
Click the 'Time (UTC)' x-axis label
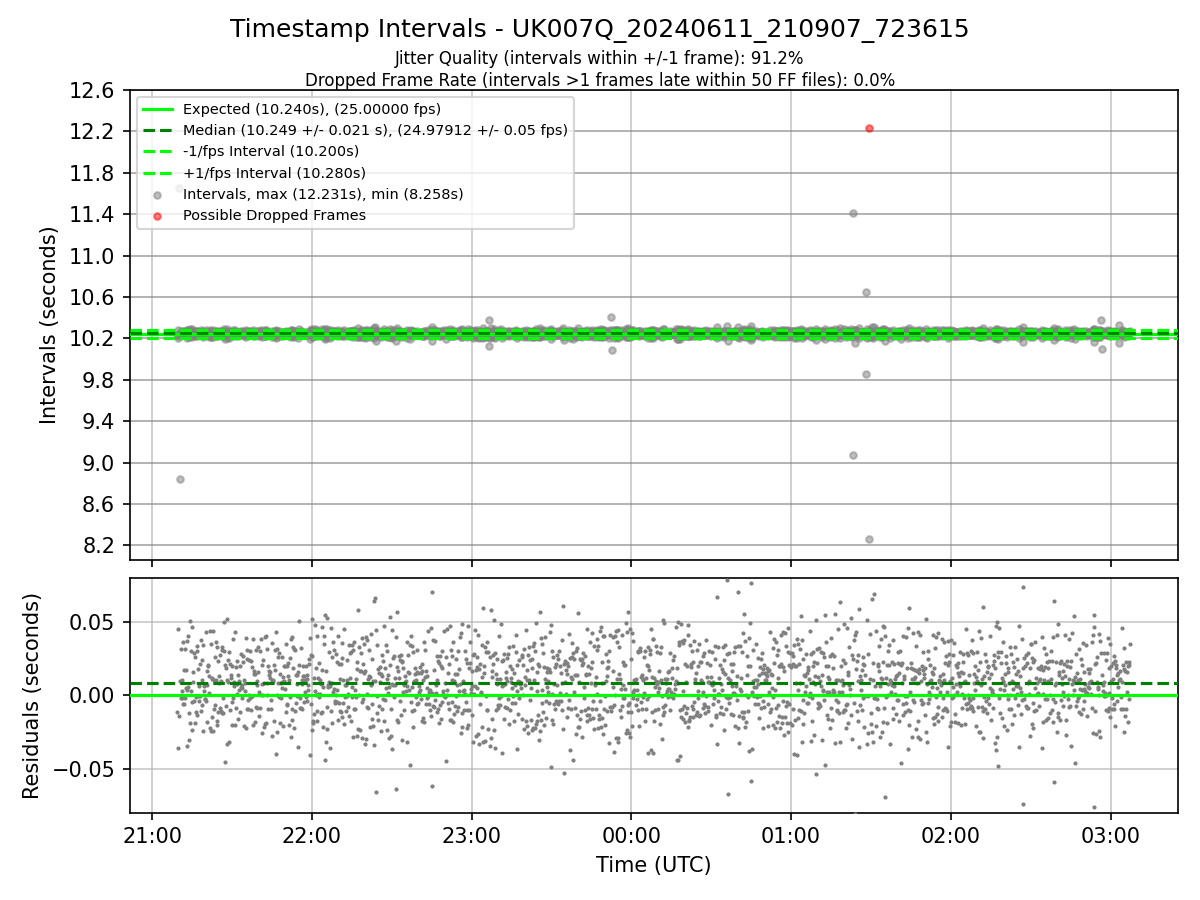(654, 865)
